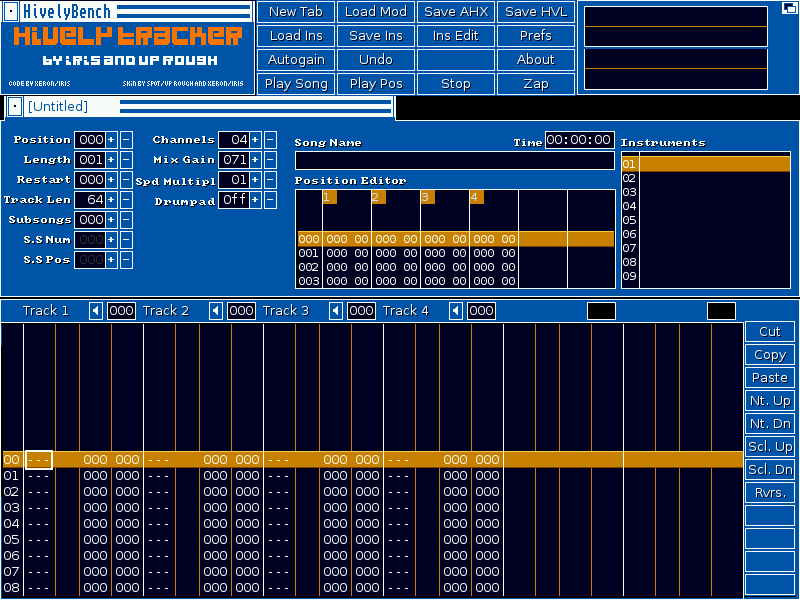The width and height of the screenshot is (800, 600).
Task: Switch to the [Untitled] song tab
Action: [199, 107]
